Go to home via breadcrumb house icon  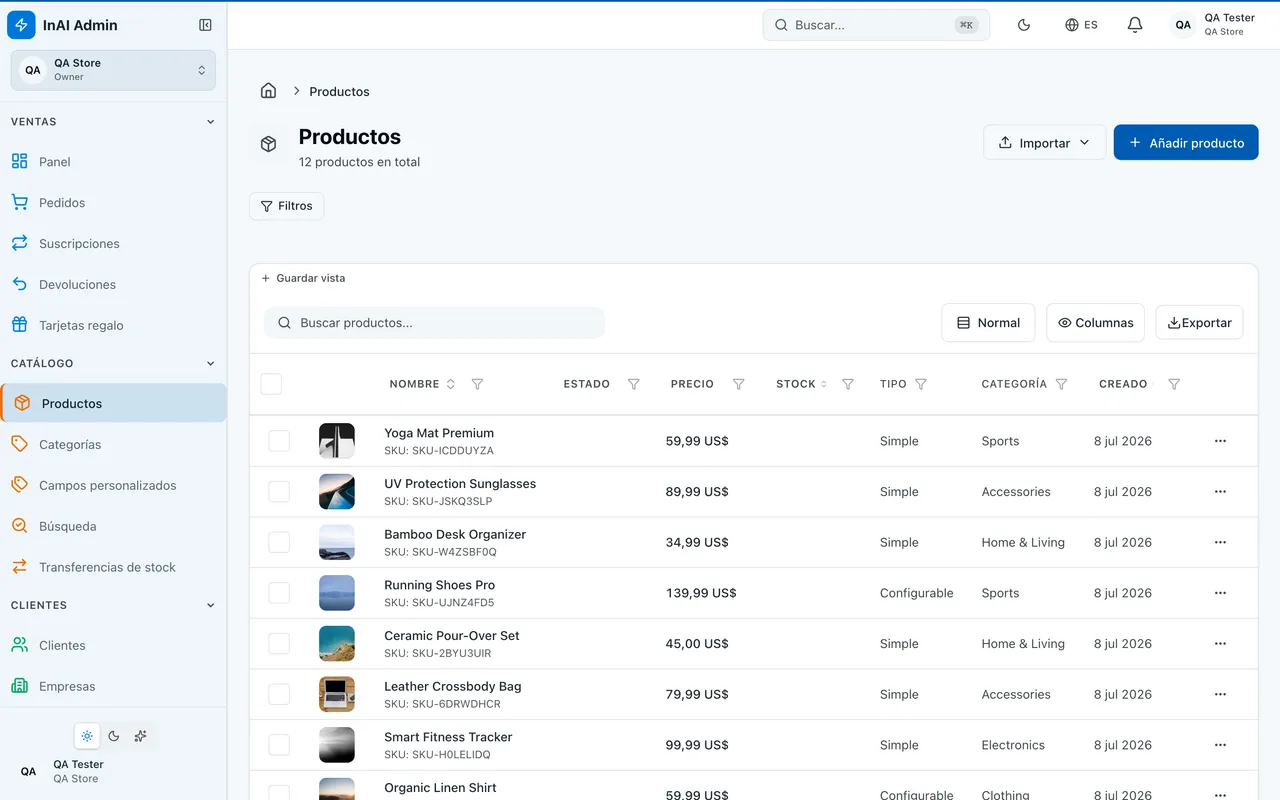pos(268,91)
